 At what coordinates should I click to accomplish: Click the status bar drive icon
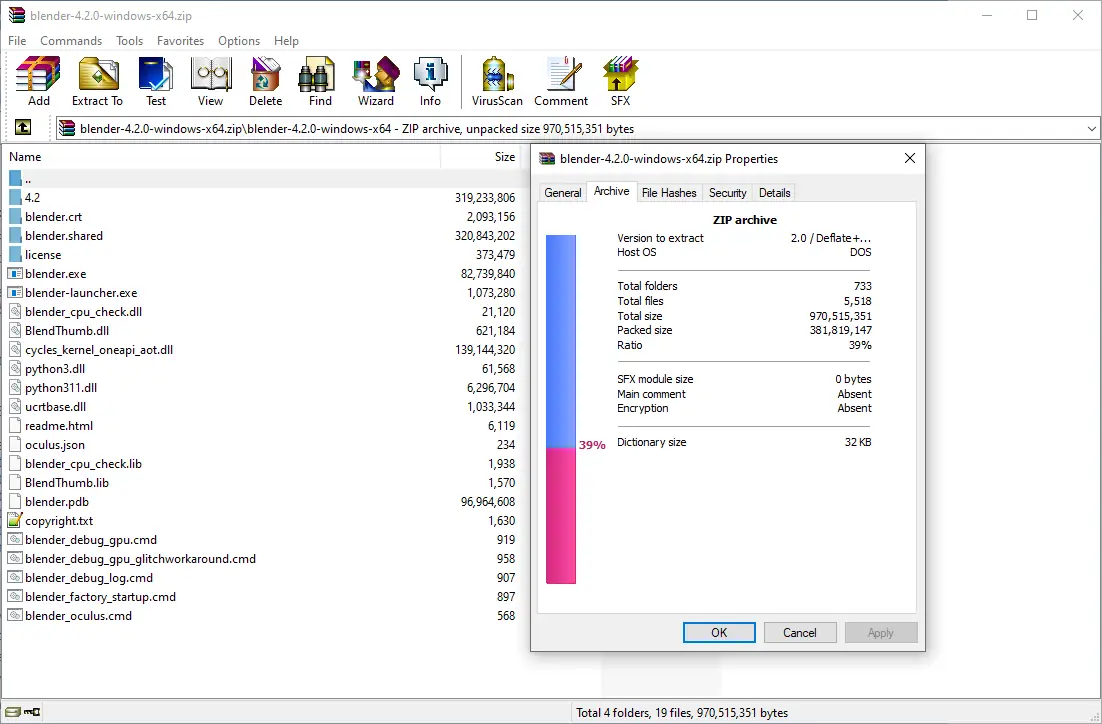tap(13, 711)
